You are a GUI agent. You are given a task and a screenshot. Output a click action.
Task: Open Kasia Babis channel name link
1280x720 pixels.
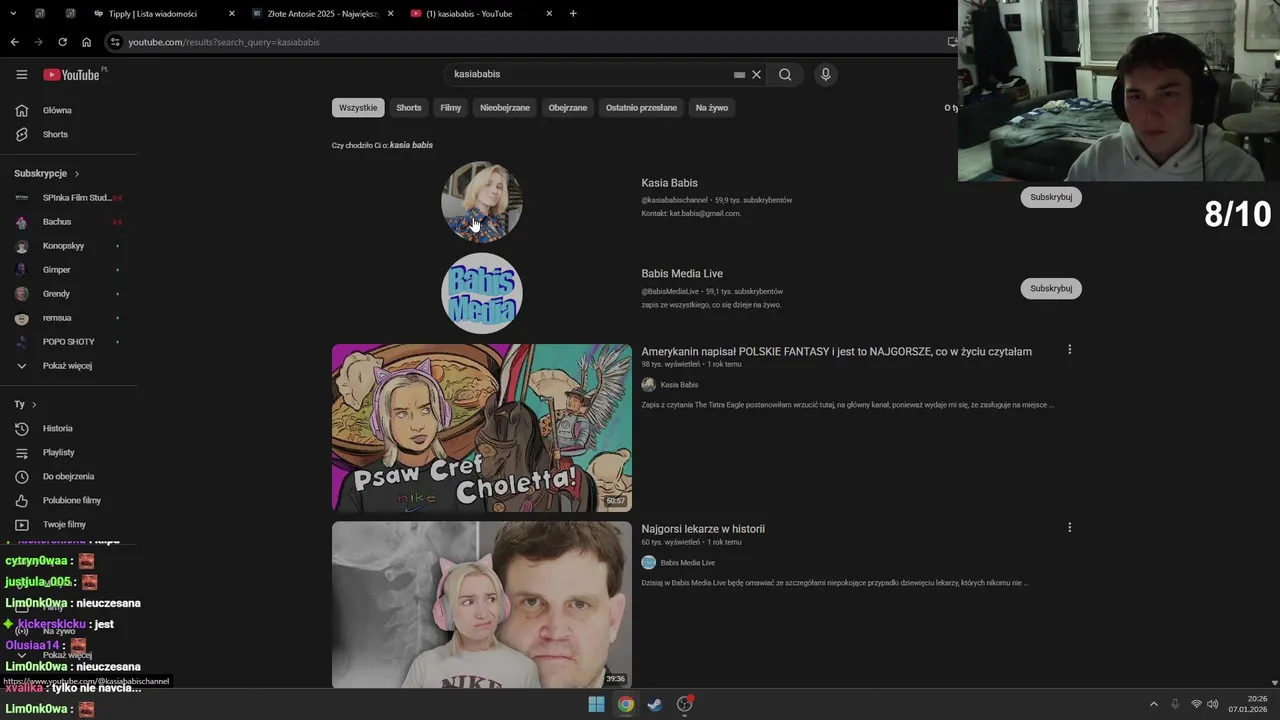[670, 183]
